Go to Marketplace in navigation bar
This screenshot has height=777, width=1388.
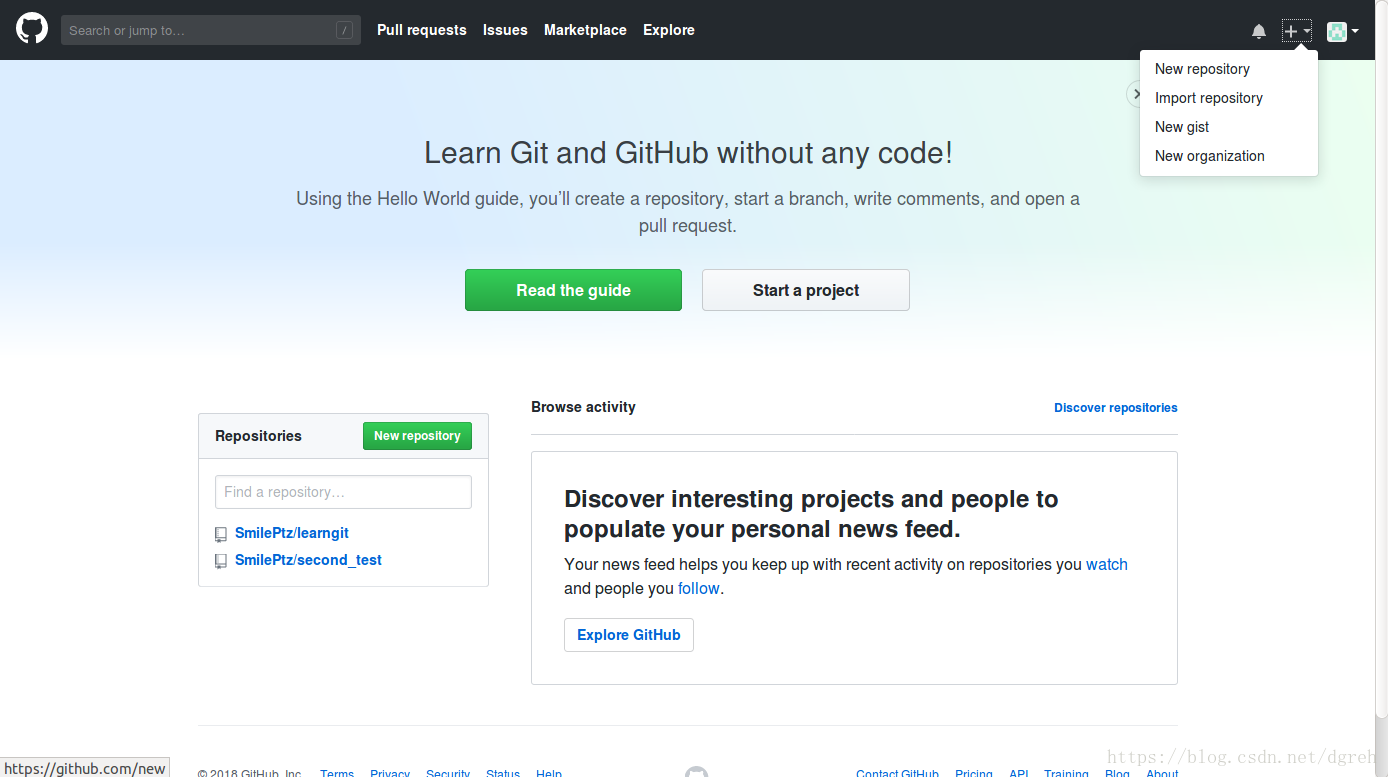click(585, 30)
